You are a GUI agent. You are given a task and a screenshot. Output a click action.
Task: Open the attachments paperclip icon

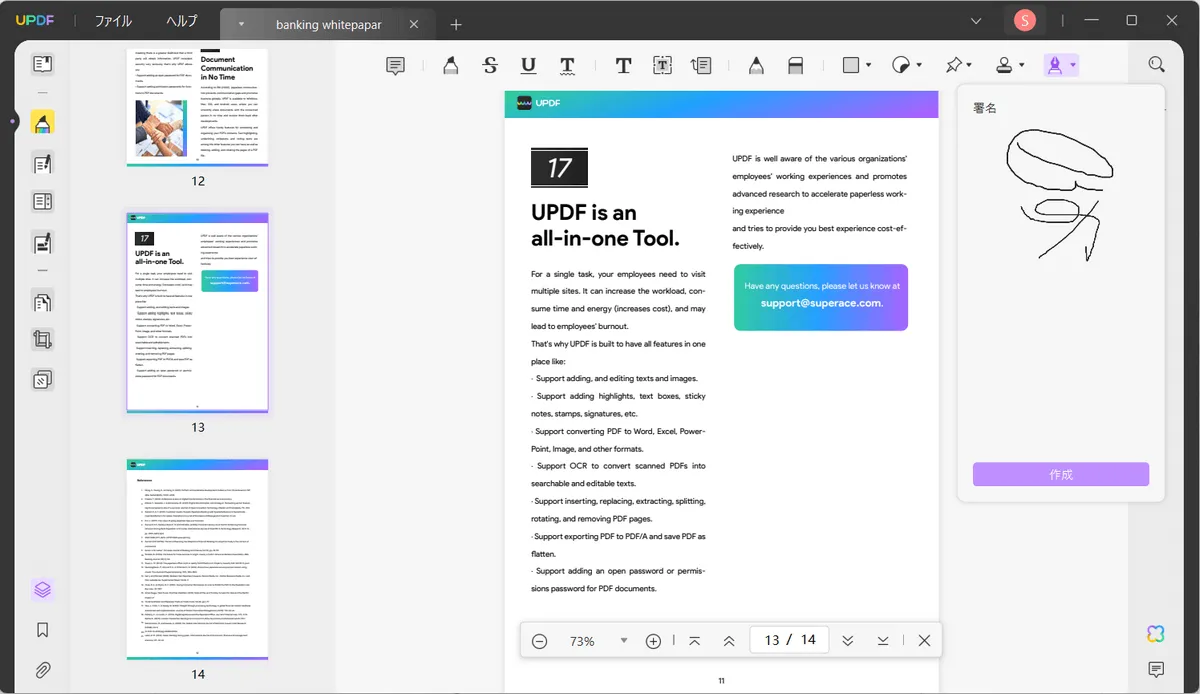coord(42,670)
